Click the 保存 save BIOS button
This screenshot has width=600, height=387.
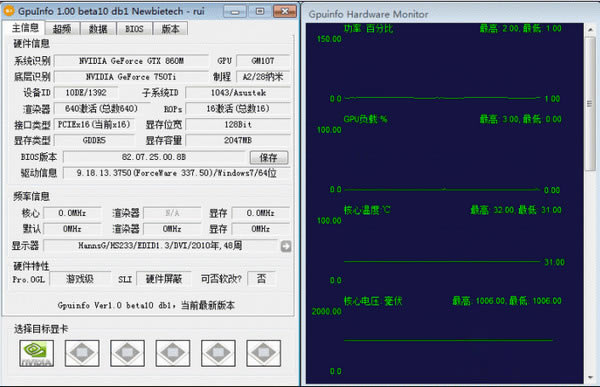coord(269,157)
